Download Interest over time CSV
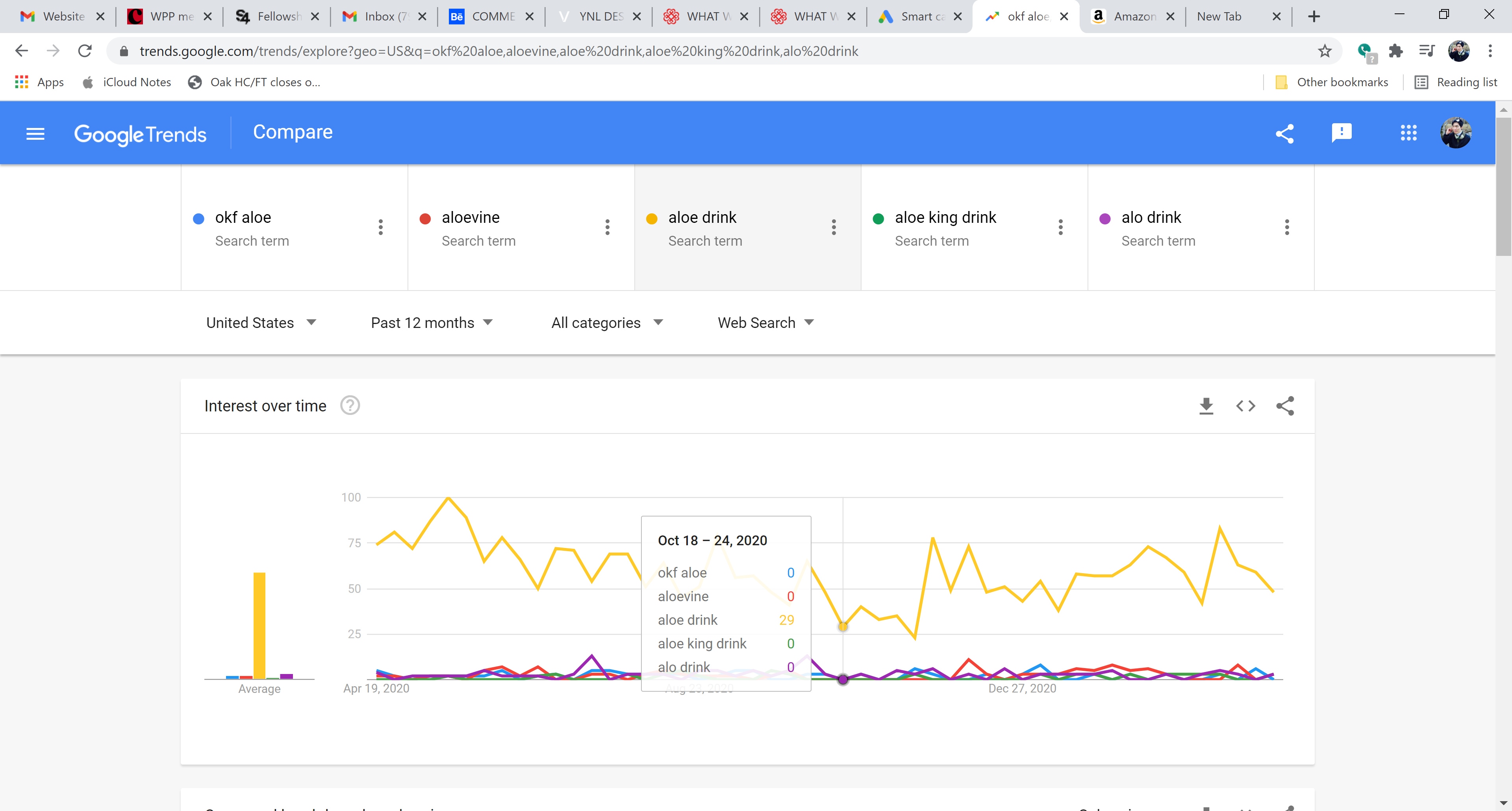The width and height of the screenshot is (1512, 811). tap(1206, 406)
